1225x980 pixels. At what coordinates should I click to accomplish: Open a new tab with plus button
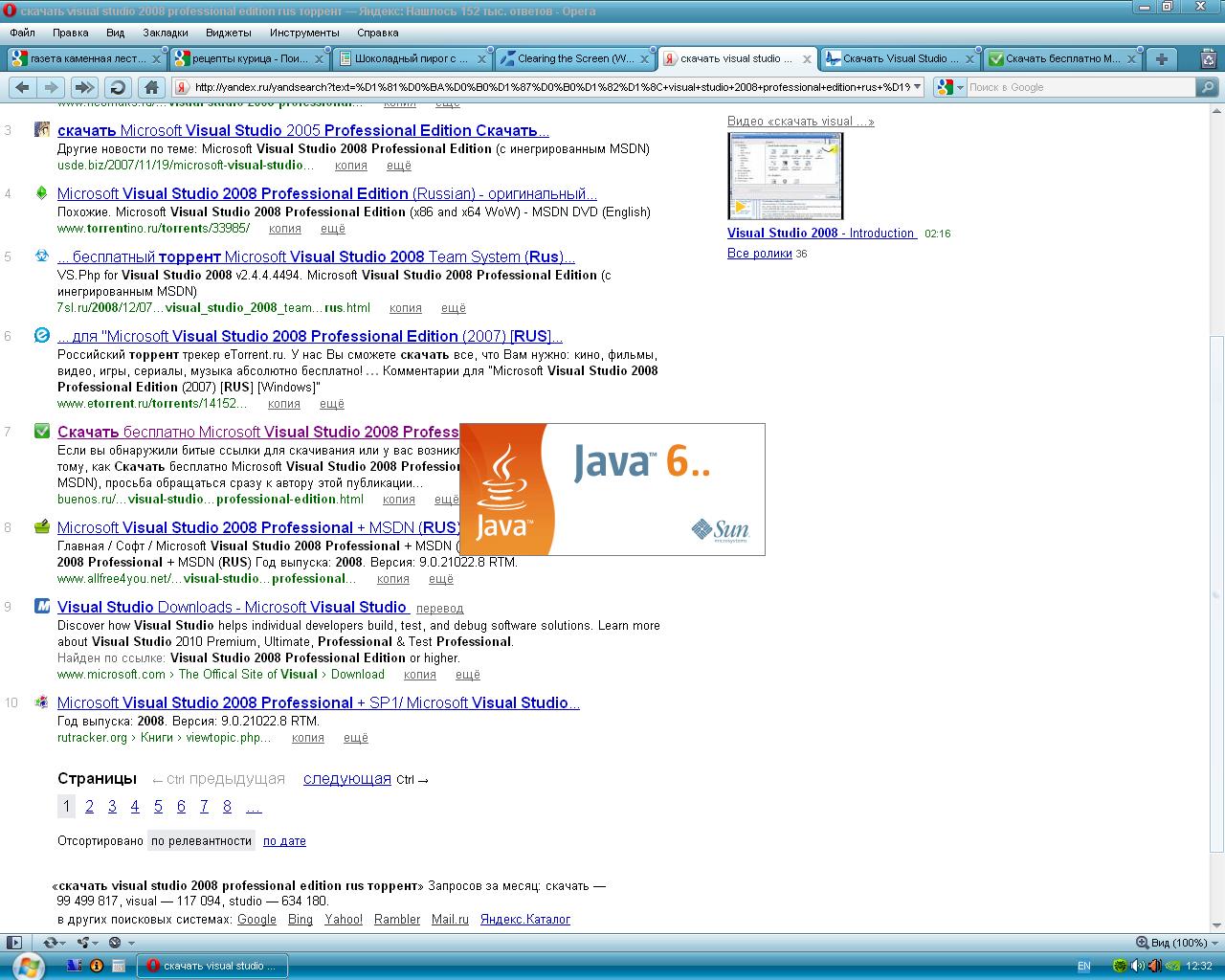[1162, 58]
